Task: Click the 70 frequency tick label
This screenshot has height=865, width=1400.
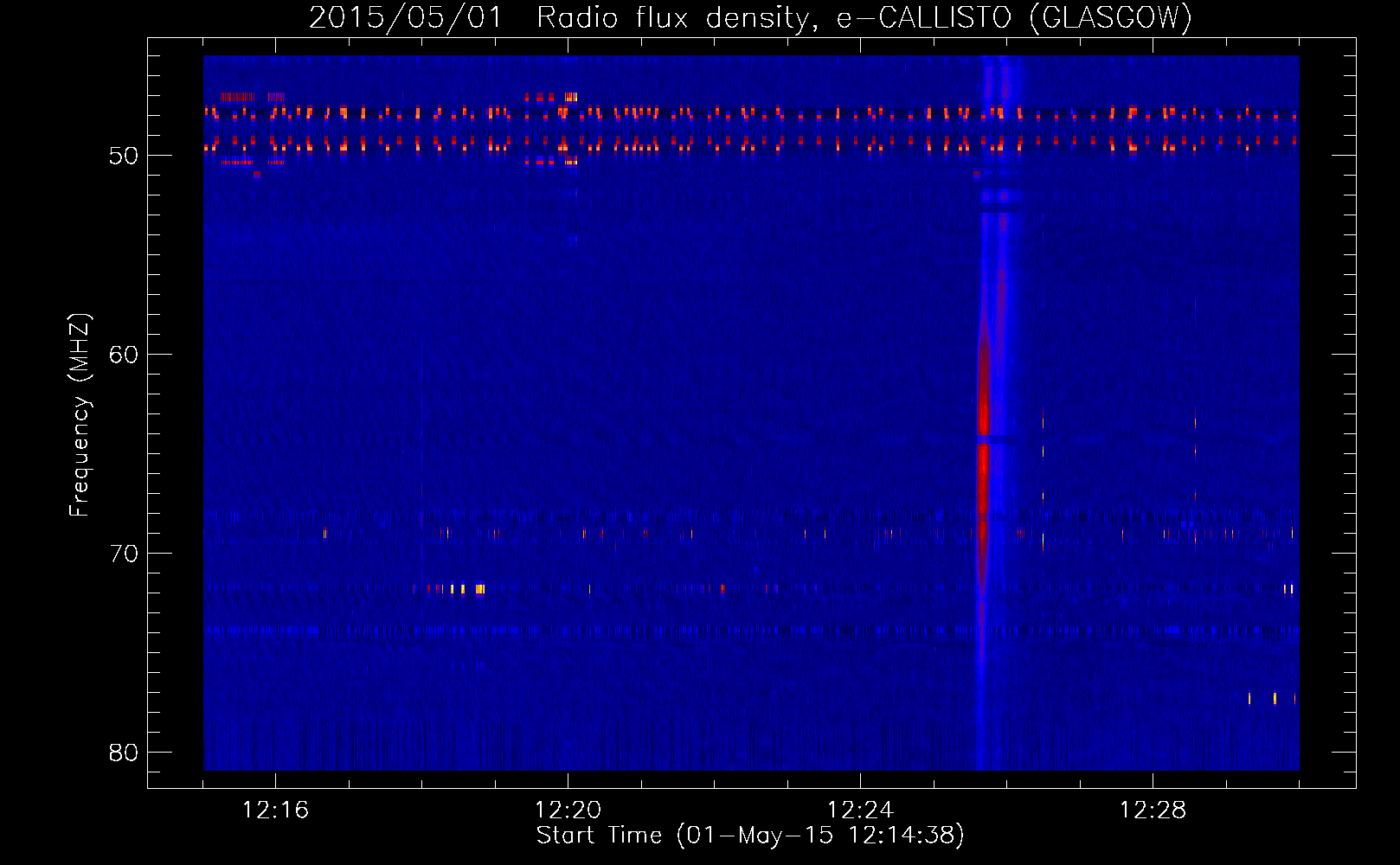Action: [x=124, y=554]
